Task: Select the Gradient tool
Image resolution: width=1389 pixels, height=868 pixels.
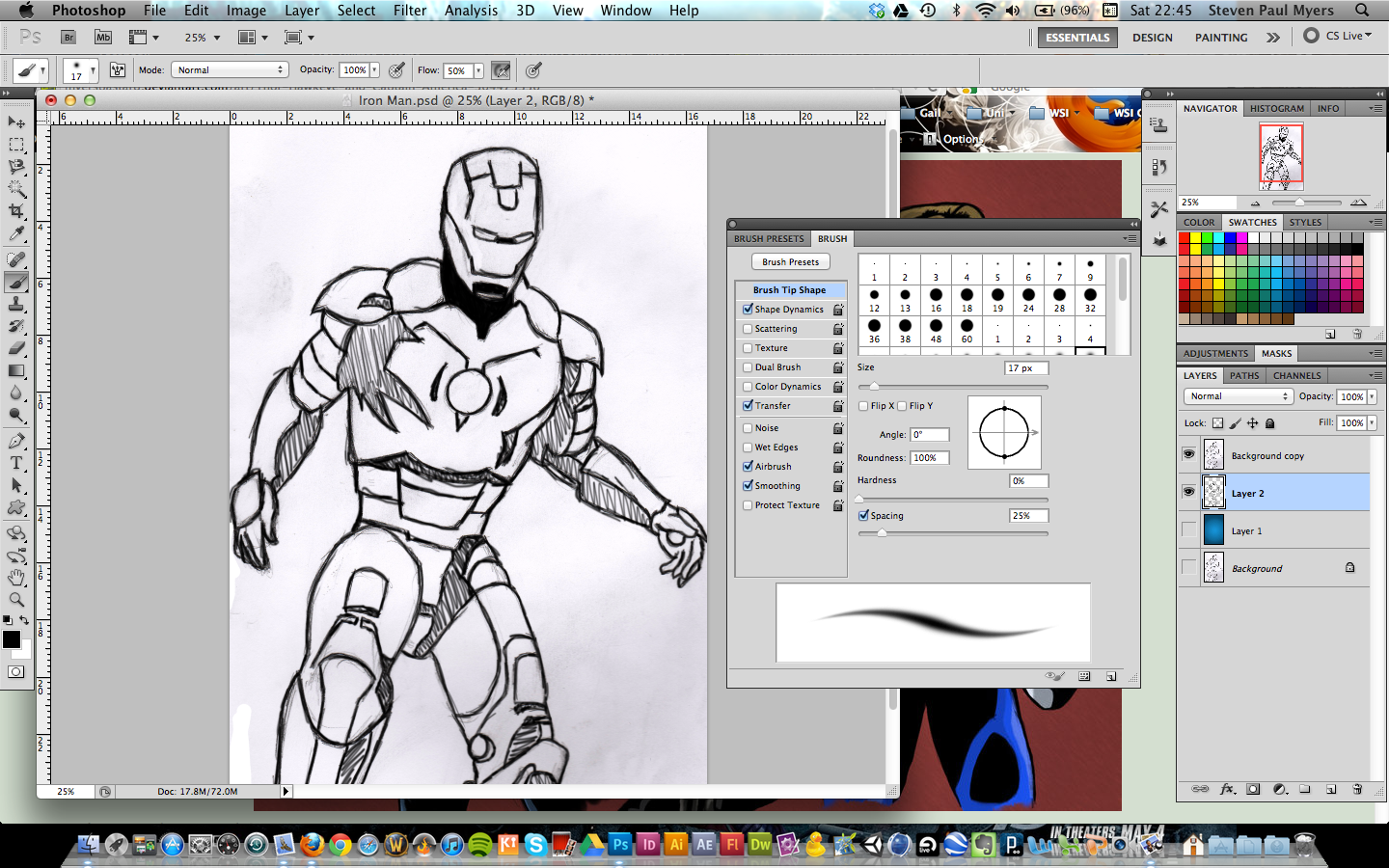Action: (x=16, y=371)
